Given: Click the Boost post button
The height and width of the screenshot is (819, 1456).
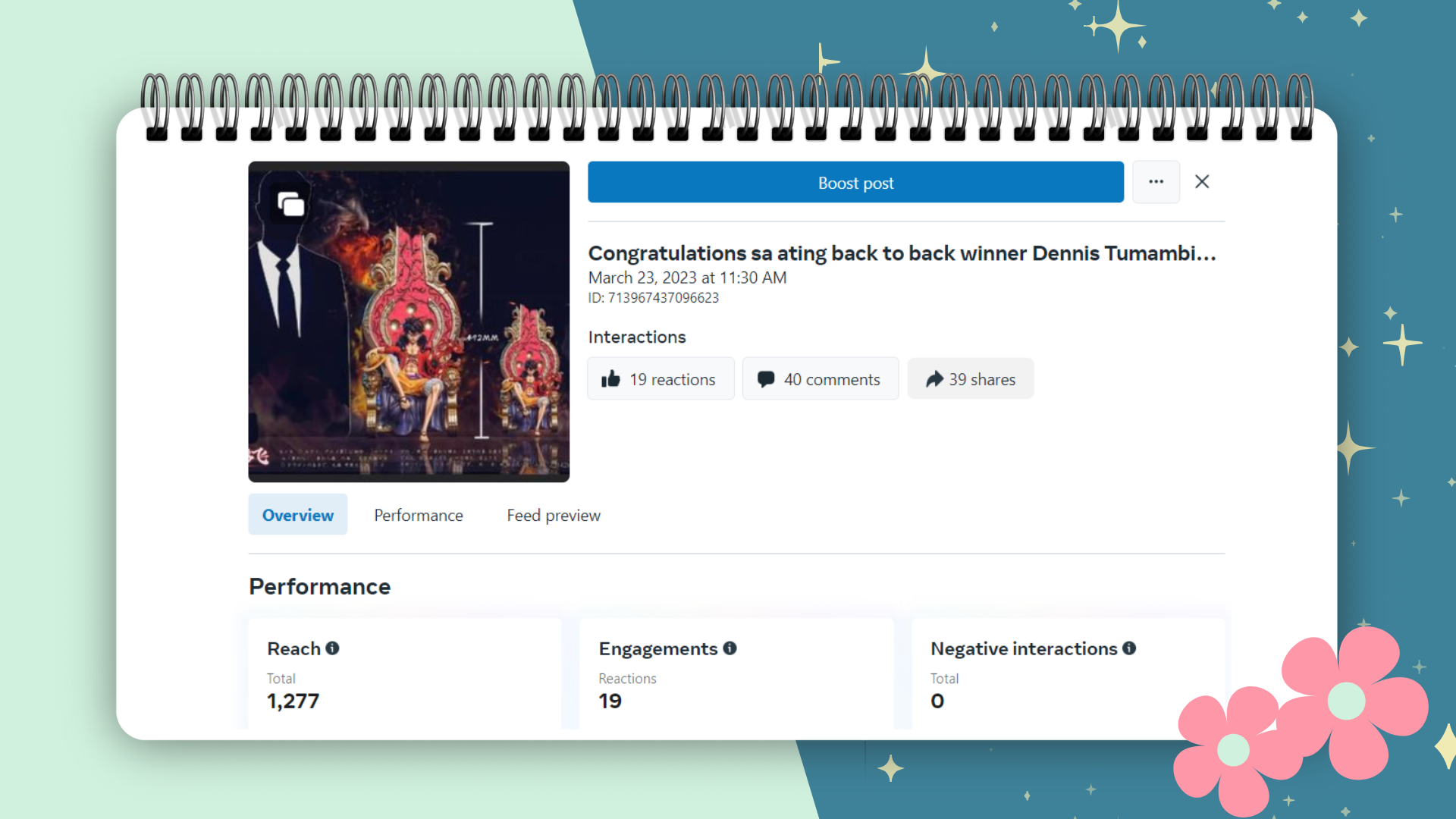Looking at the screenshot, I should tap(855, 182).
